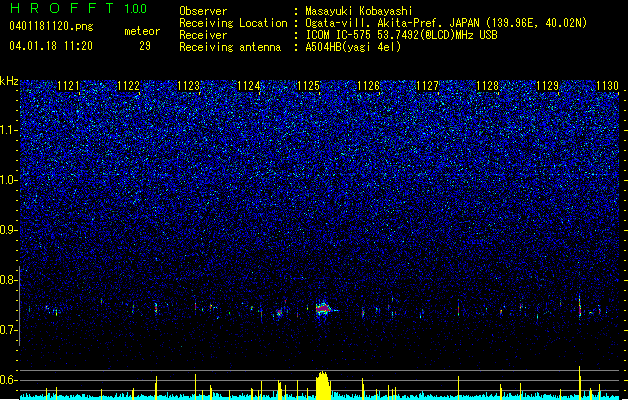The width and height of the screenshot is (629, 400).
Task: Click the 1122 time marker
Action: click(128, 86)
